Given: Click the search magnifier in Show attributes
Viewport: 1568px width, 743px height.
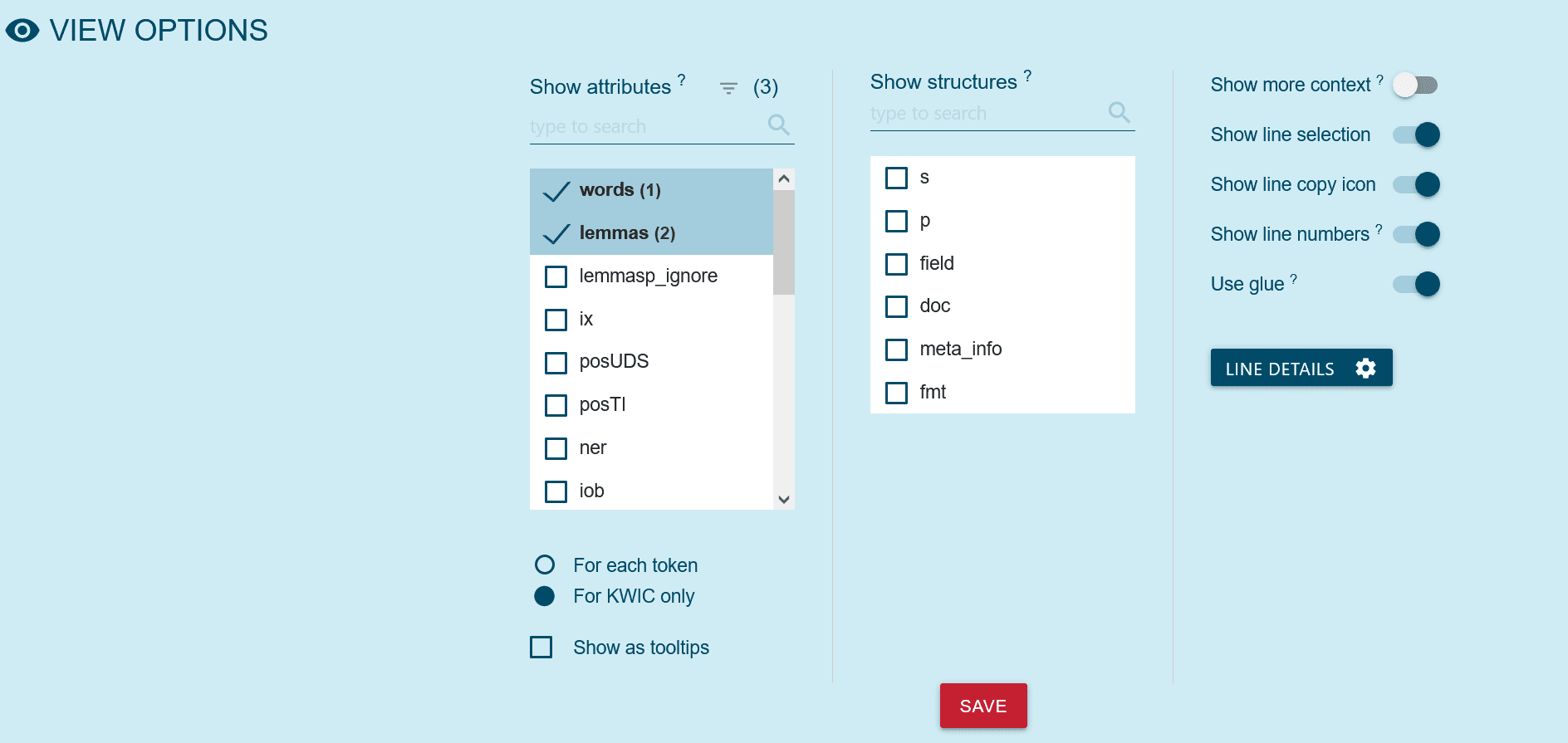Looking at the screenshot, I should click(778, 125).
